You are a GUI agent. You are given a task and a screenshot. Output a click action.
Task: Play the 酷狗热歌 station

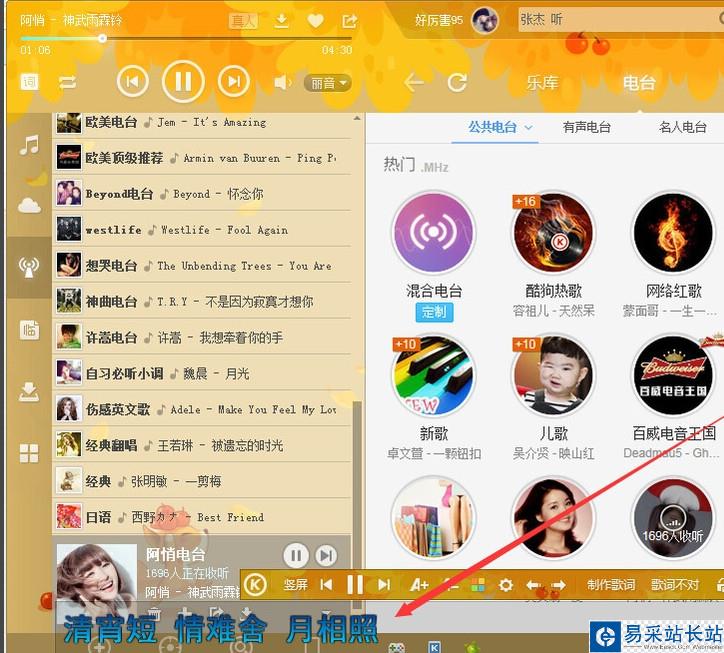click(553, 232)
